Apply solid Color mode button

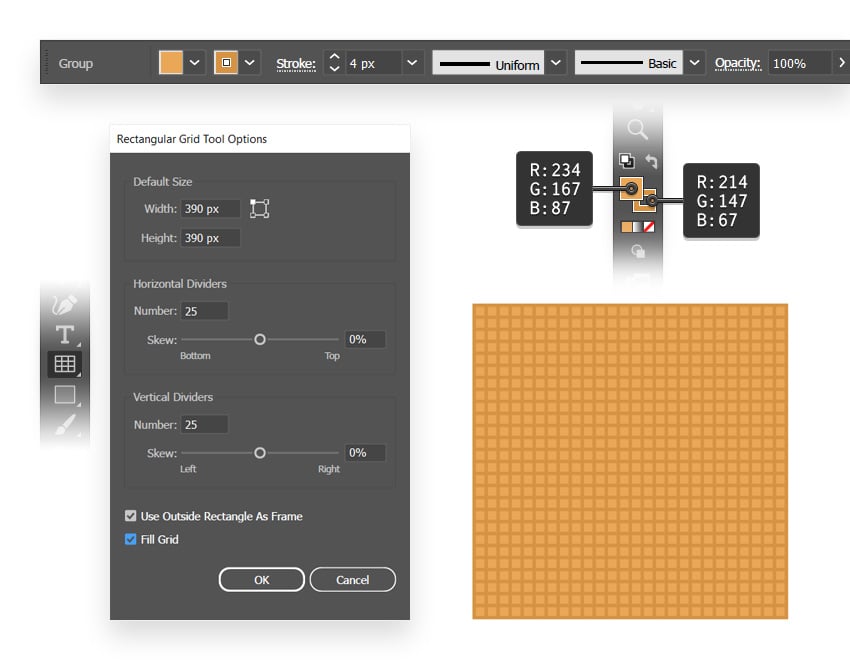coord(626,227)
